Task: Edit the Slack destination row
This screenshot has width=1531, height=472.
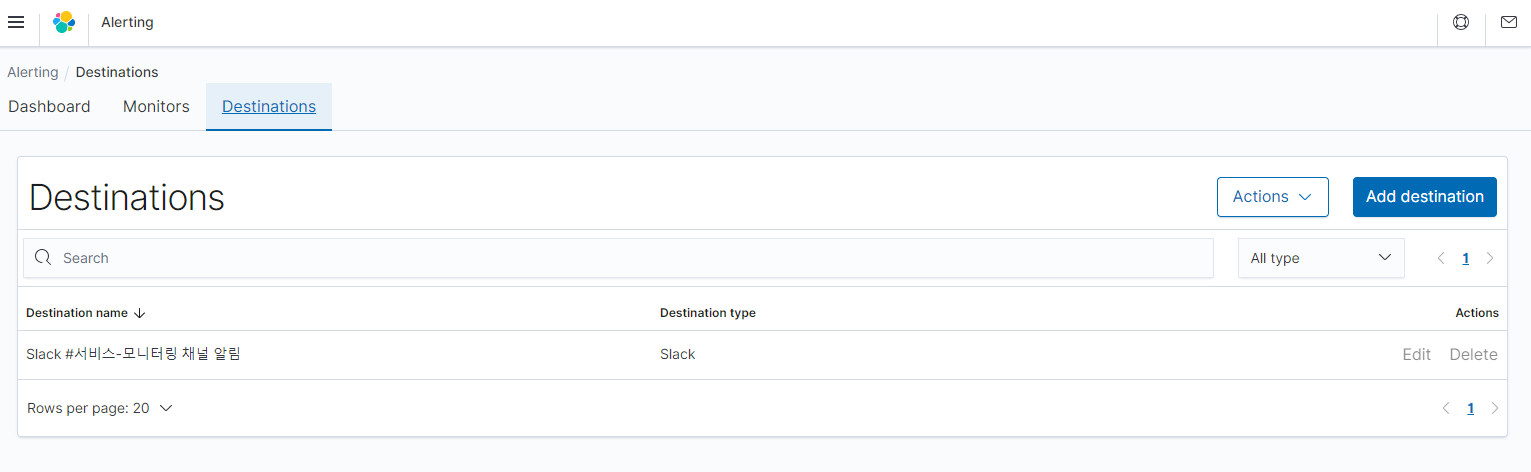Action: (x=1416, y=354)
